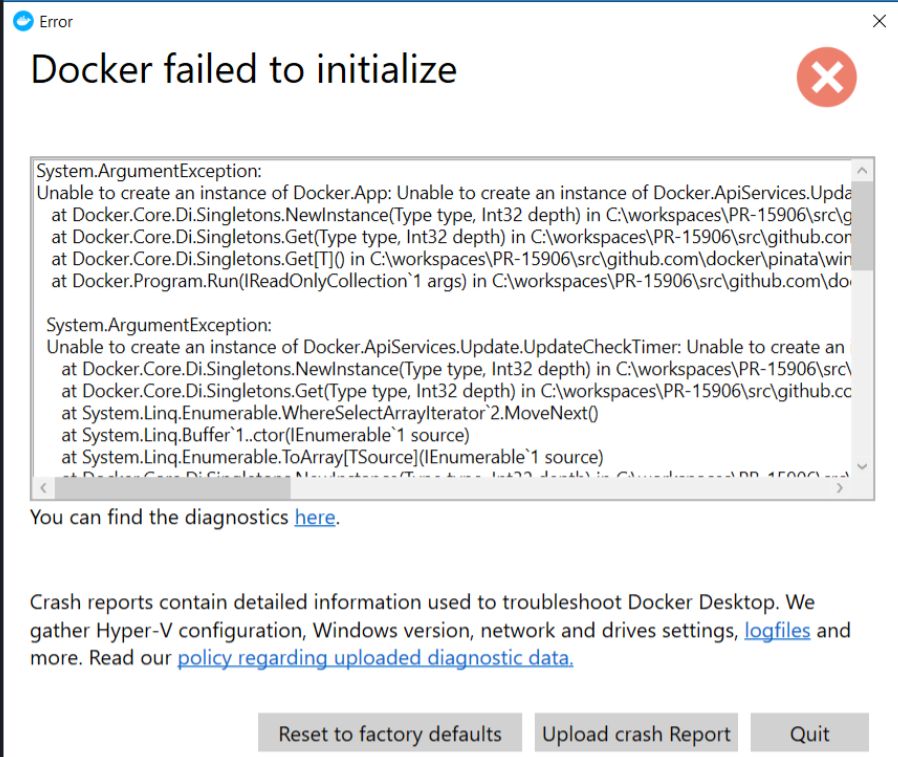The image size is (898, 757).
Task: Click the red error X circle icon
Action: tap(826, 77)
